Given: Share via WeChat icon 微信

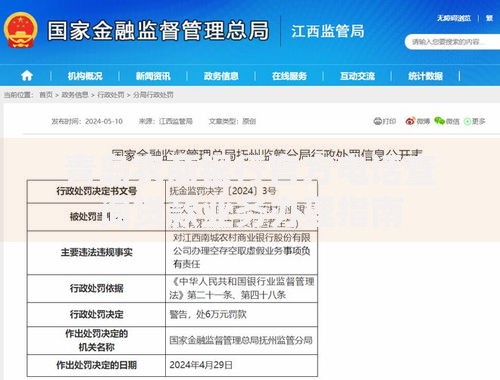Looking at the screenshot, I should coord(447,121).
